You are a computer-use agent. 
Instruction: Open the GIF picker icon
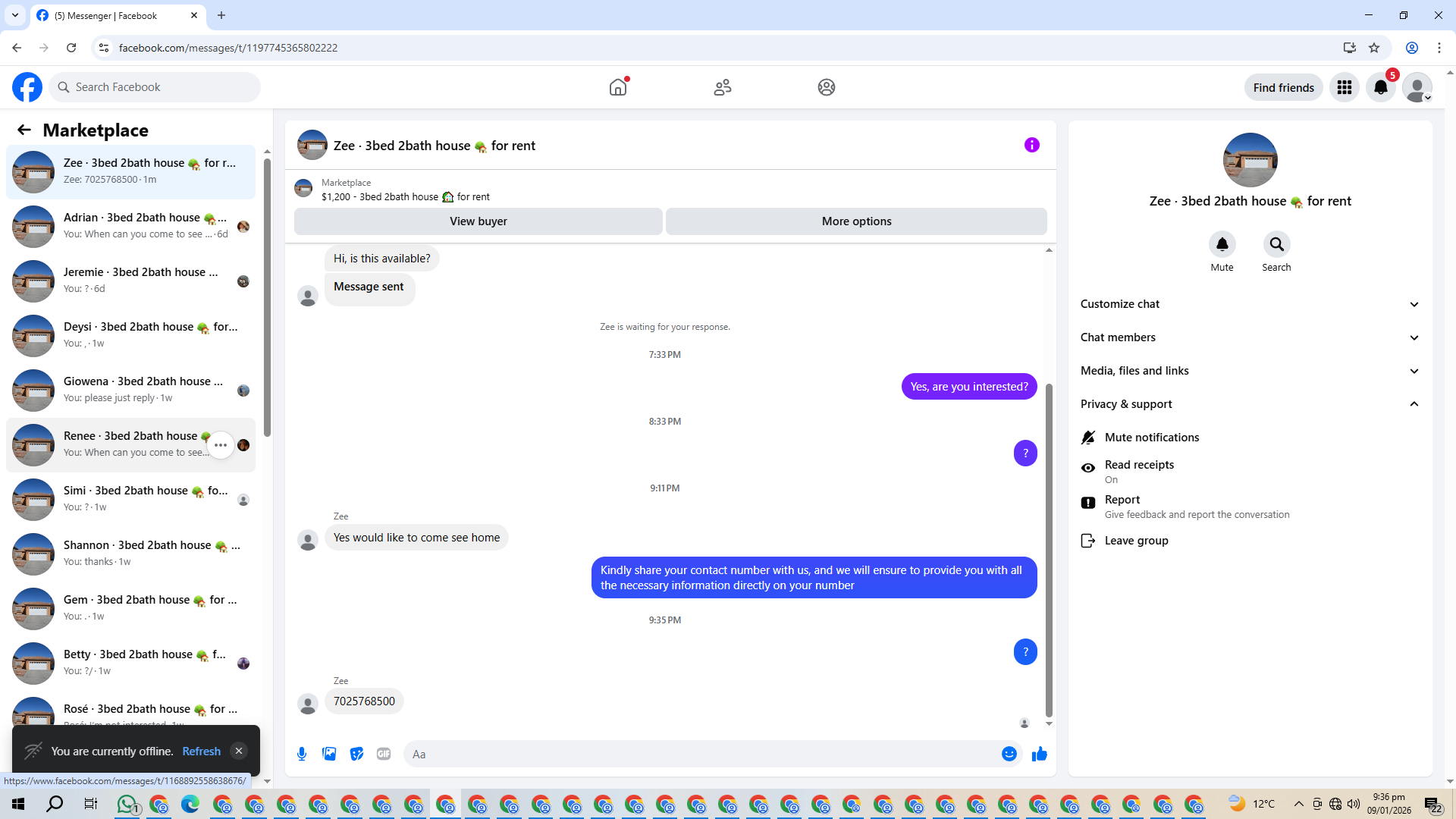(384, 754)
